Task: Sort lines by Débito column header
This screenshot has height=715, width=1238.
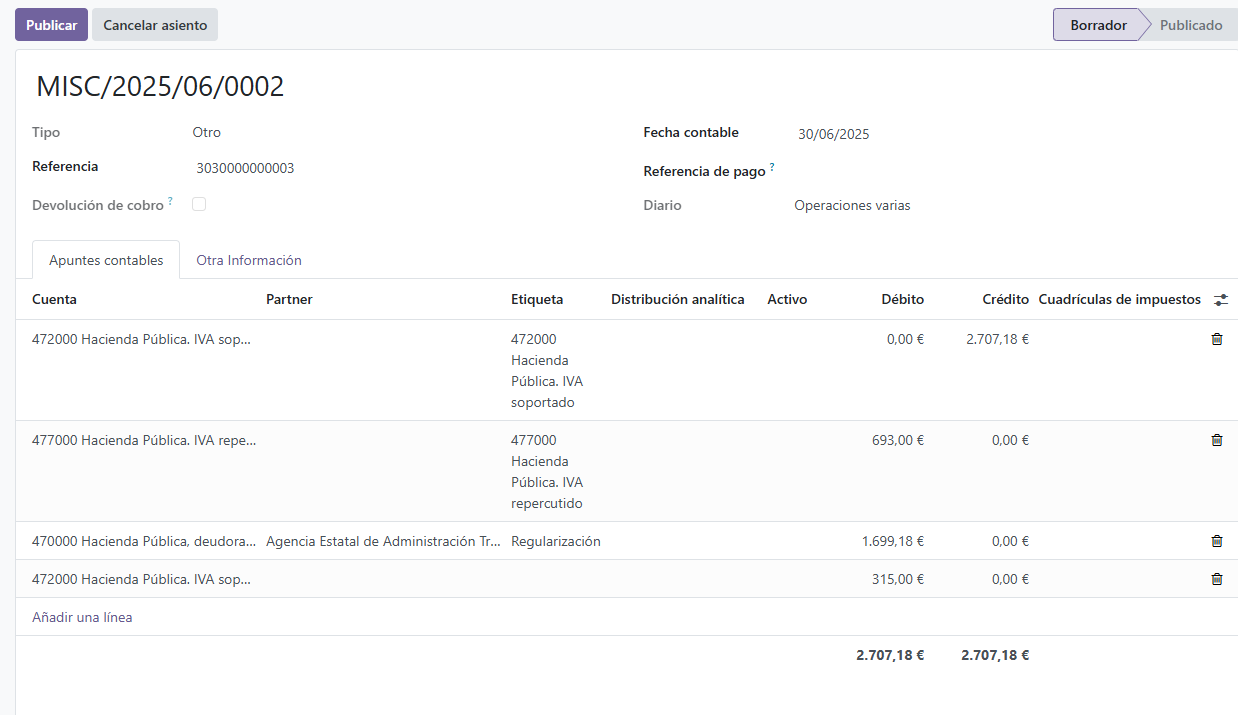Action: coord(902,299)
